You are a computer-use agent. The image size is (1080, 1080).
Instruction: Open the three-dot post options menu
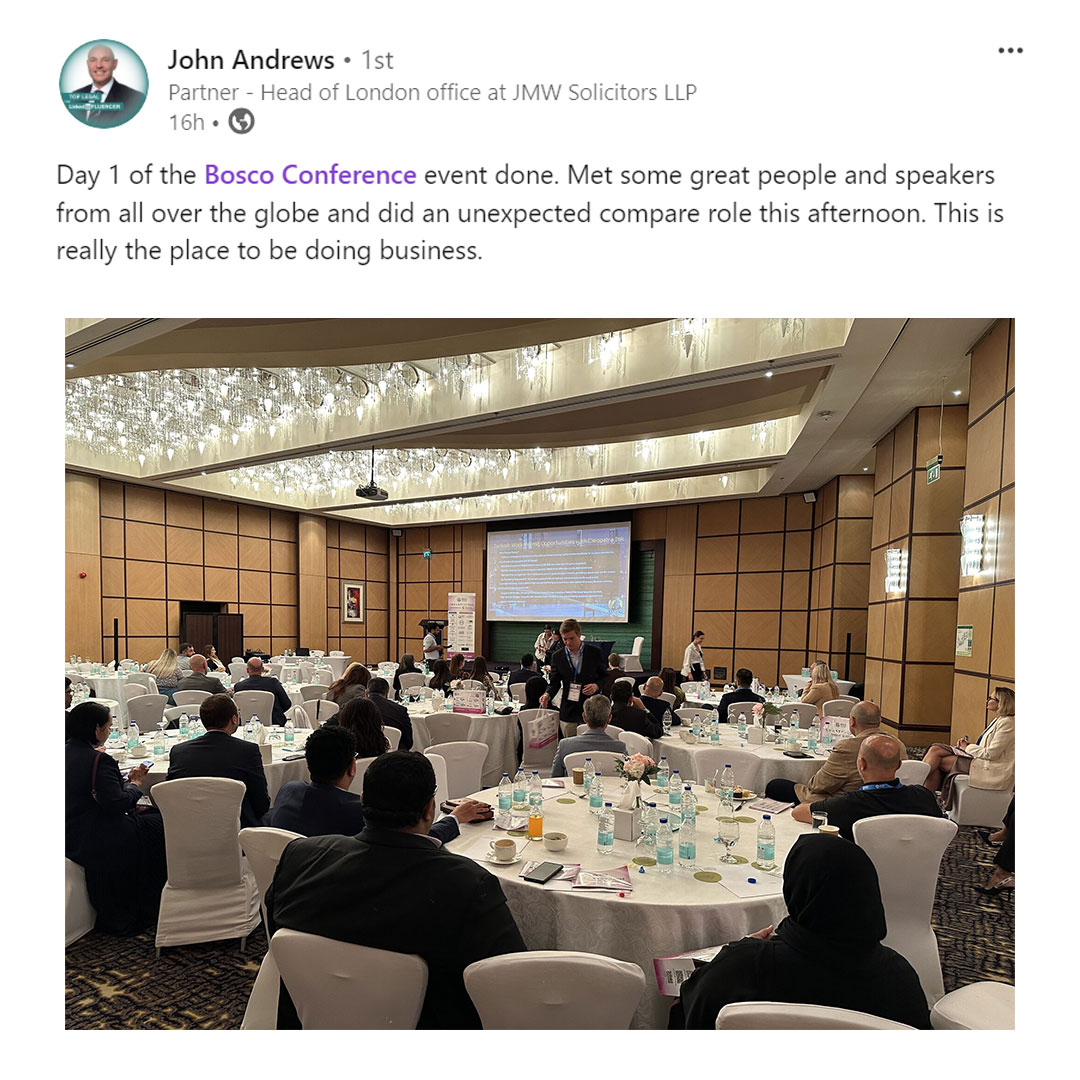[1010, 50]
